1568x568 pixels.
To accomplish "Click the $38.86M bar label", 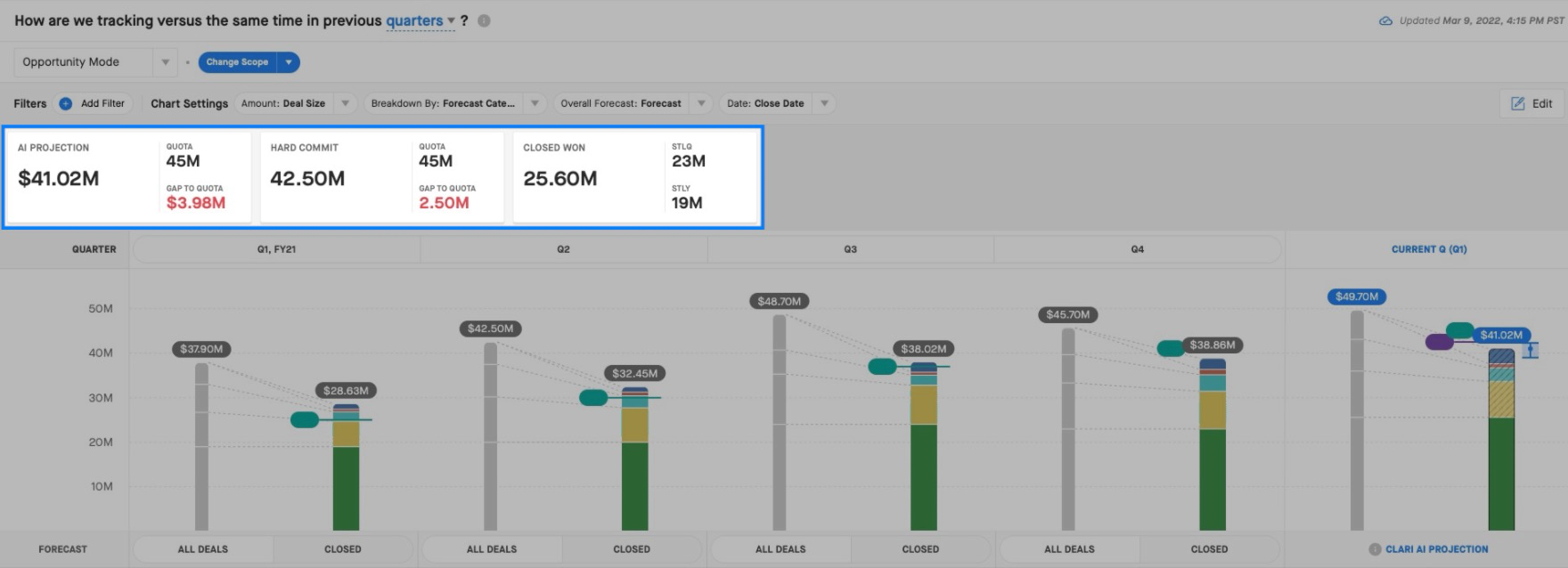I will (x=1213, y=345).
